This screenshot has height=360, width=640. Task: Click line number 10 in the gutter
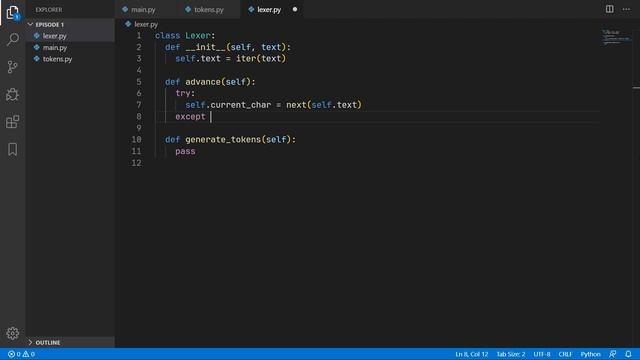pos(136,140)
